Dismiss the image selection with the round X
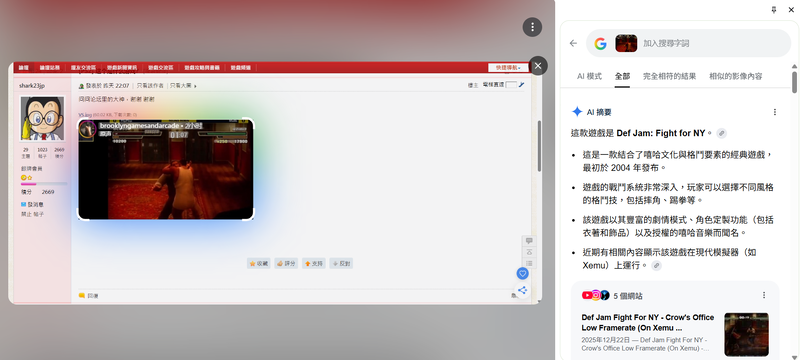This screenshot has height=360, width=800. [x=538, y=66]
